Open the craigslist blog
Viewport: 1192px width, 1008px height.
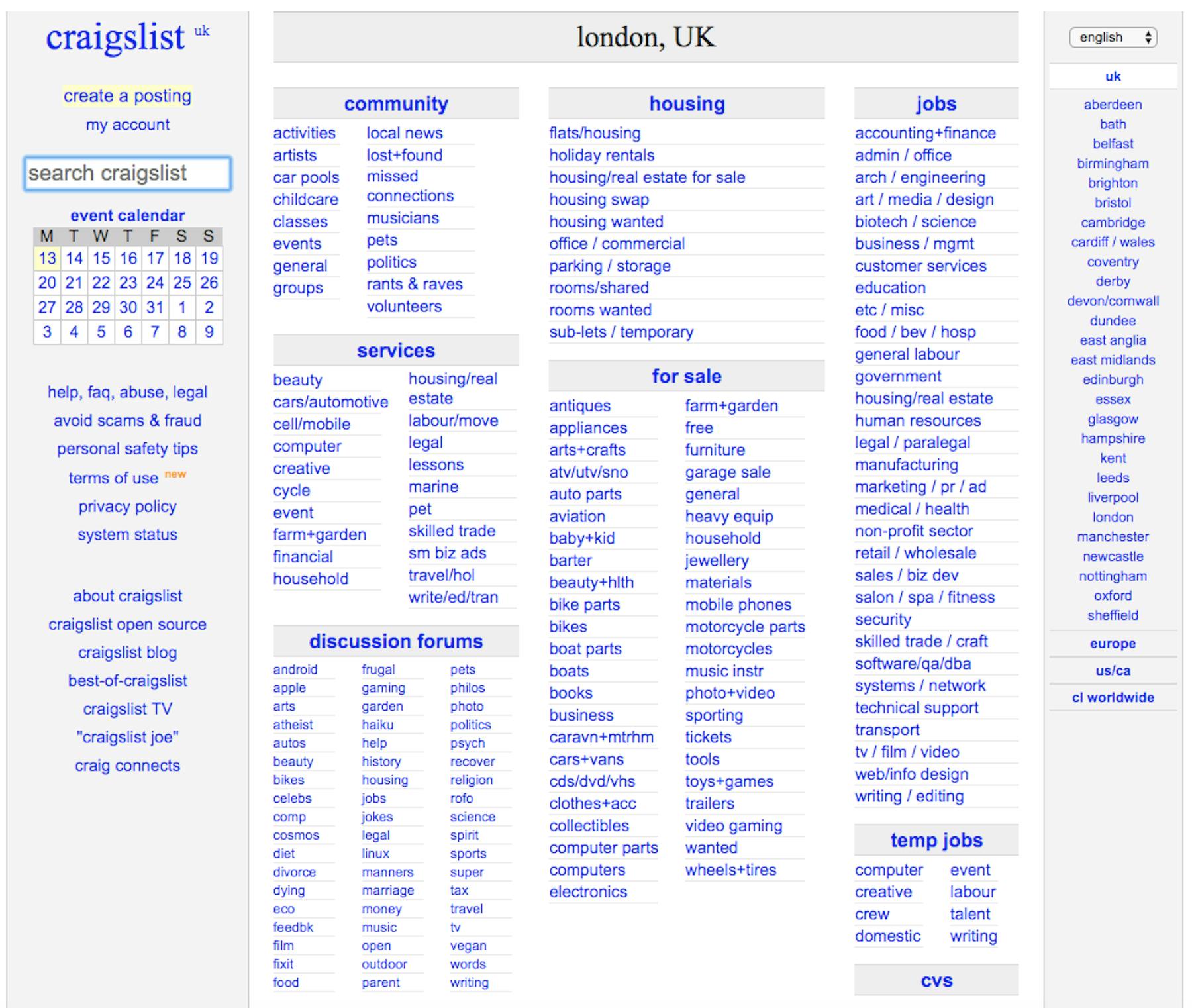[x=127, y=653]
